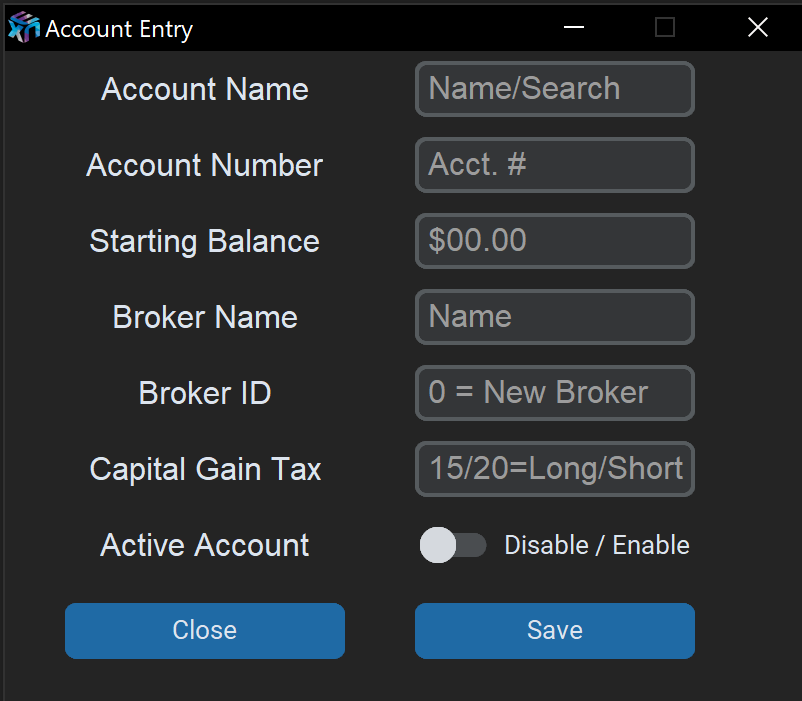Click the Account Name label
Screen dimensions: 802x701
(x=205, y=89)
